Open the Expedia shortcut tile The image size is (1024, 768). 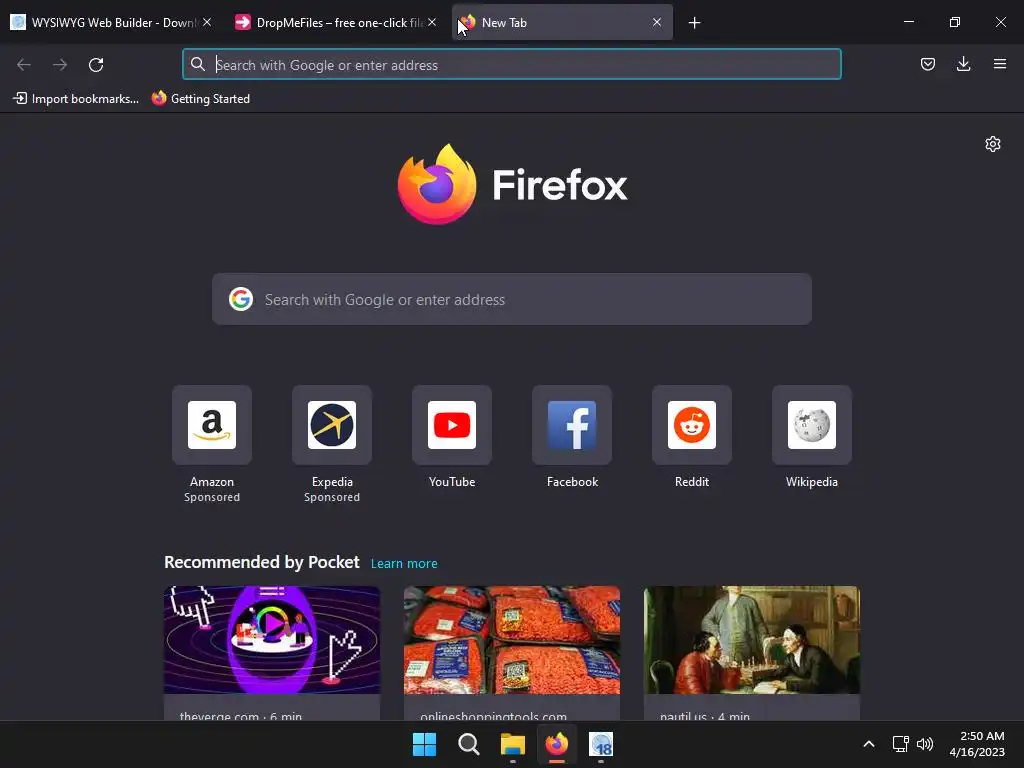[332, 425]
